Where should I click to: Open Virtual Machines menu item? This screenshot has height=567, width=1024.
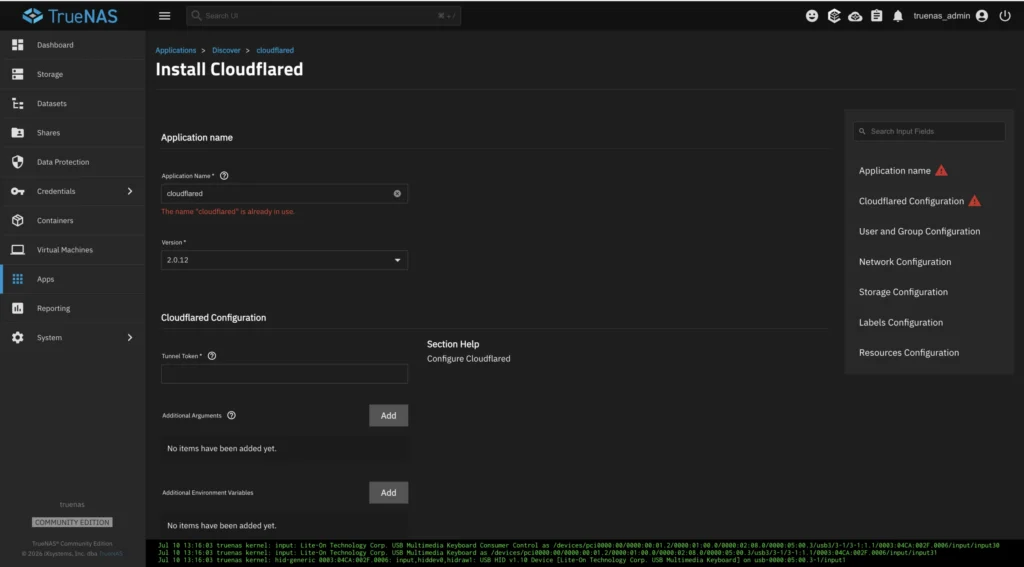click(72, 250)
